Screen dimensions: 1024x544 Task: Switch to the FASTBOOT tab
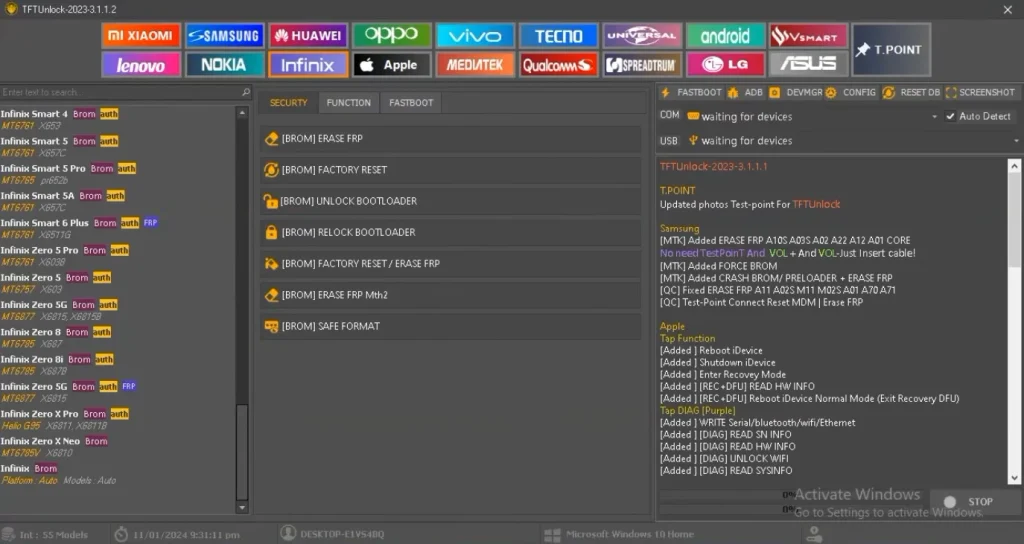[411, 103]
